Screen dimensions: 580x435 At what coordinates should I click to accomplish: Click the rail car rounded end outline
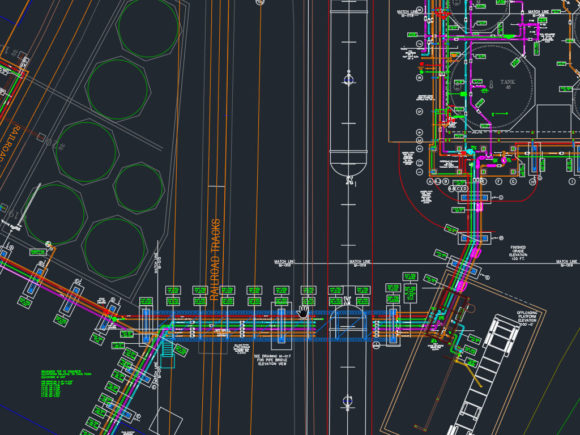click(348, 164)
